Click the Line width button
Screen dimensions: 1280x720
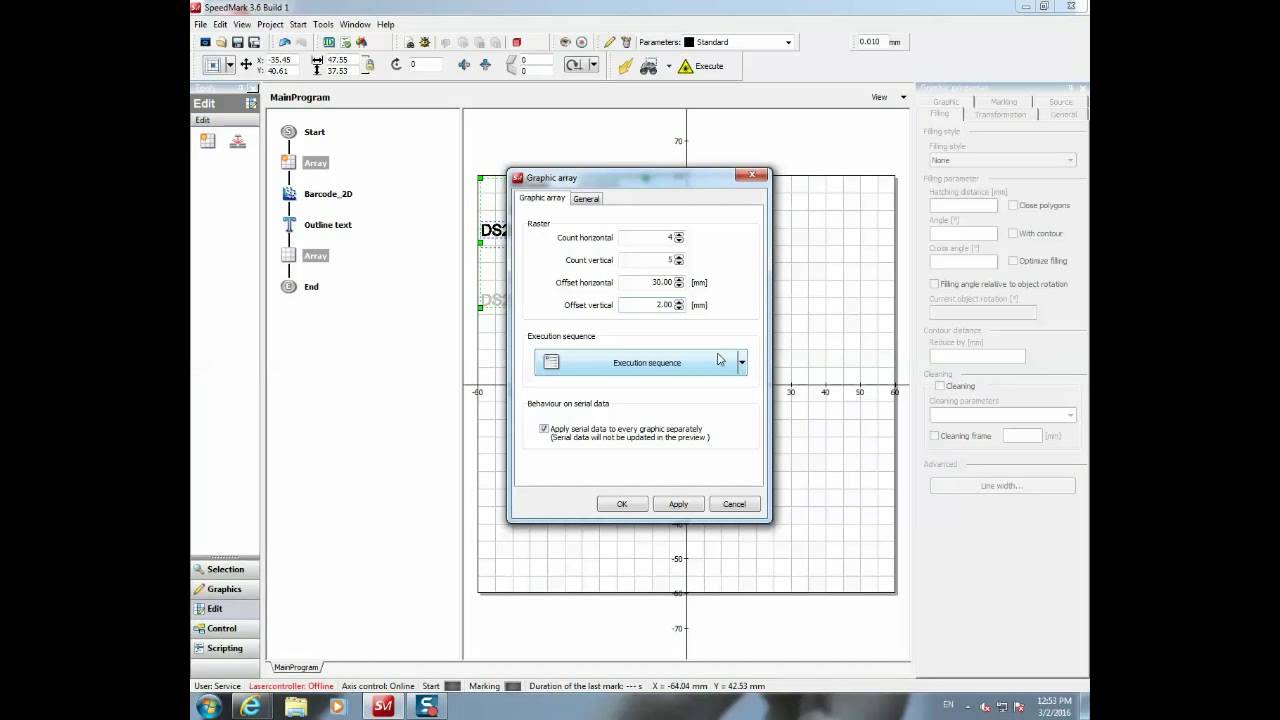[1002, 486]
